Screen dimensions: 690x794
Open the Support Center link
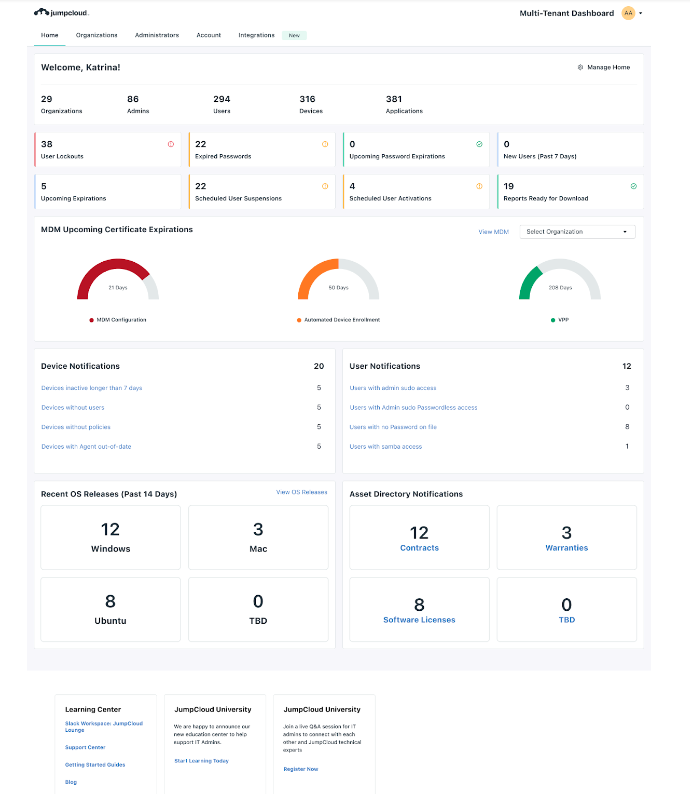pos(85,747)
